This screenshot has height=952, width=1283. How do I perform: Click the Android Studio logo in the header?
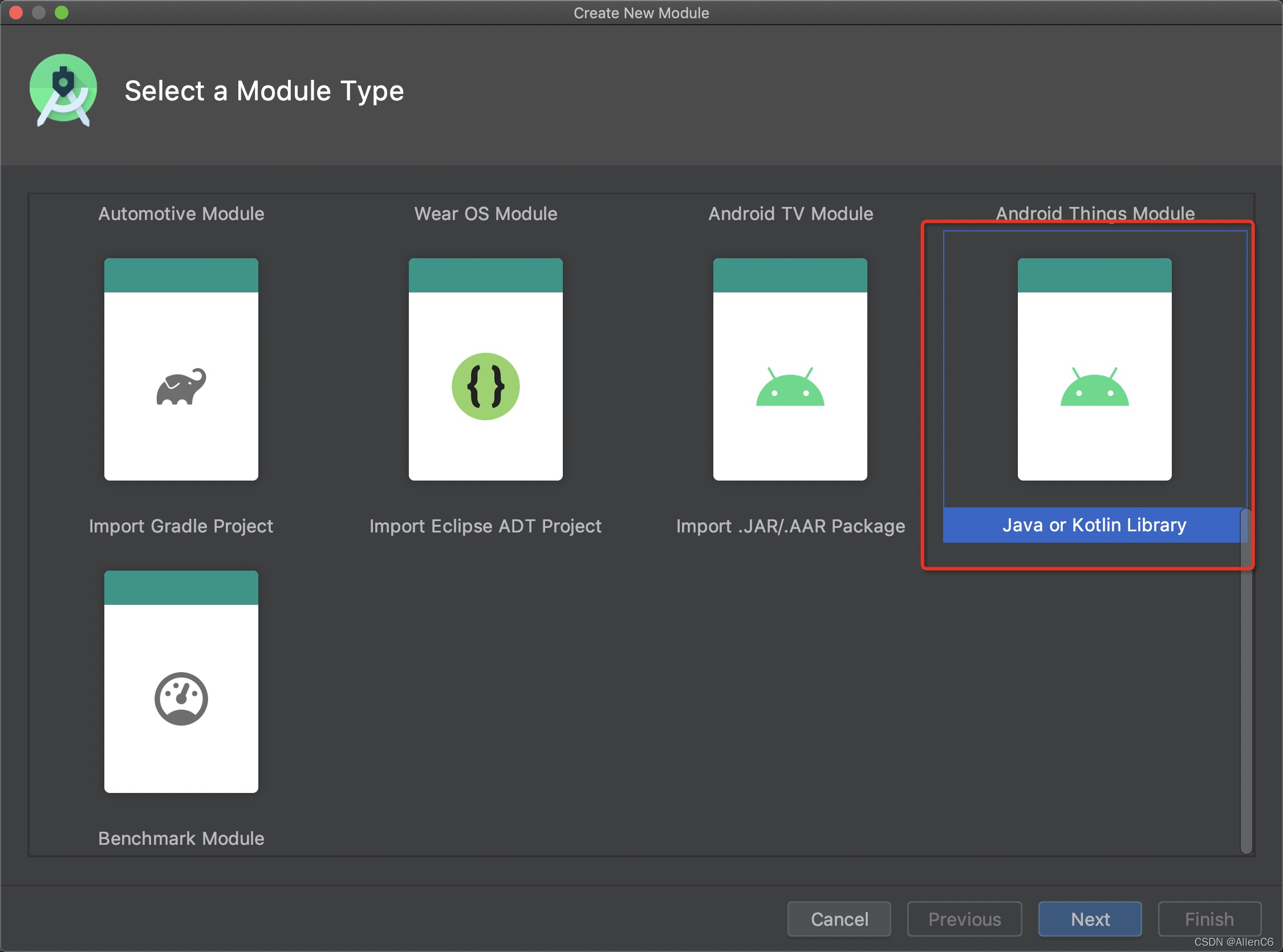click(x=63, y=90)
